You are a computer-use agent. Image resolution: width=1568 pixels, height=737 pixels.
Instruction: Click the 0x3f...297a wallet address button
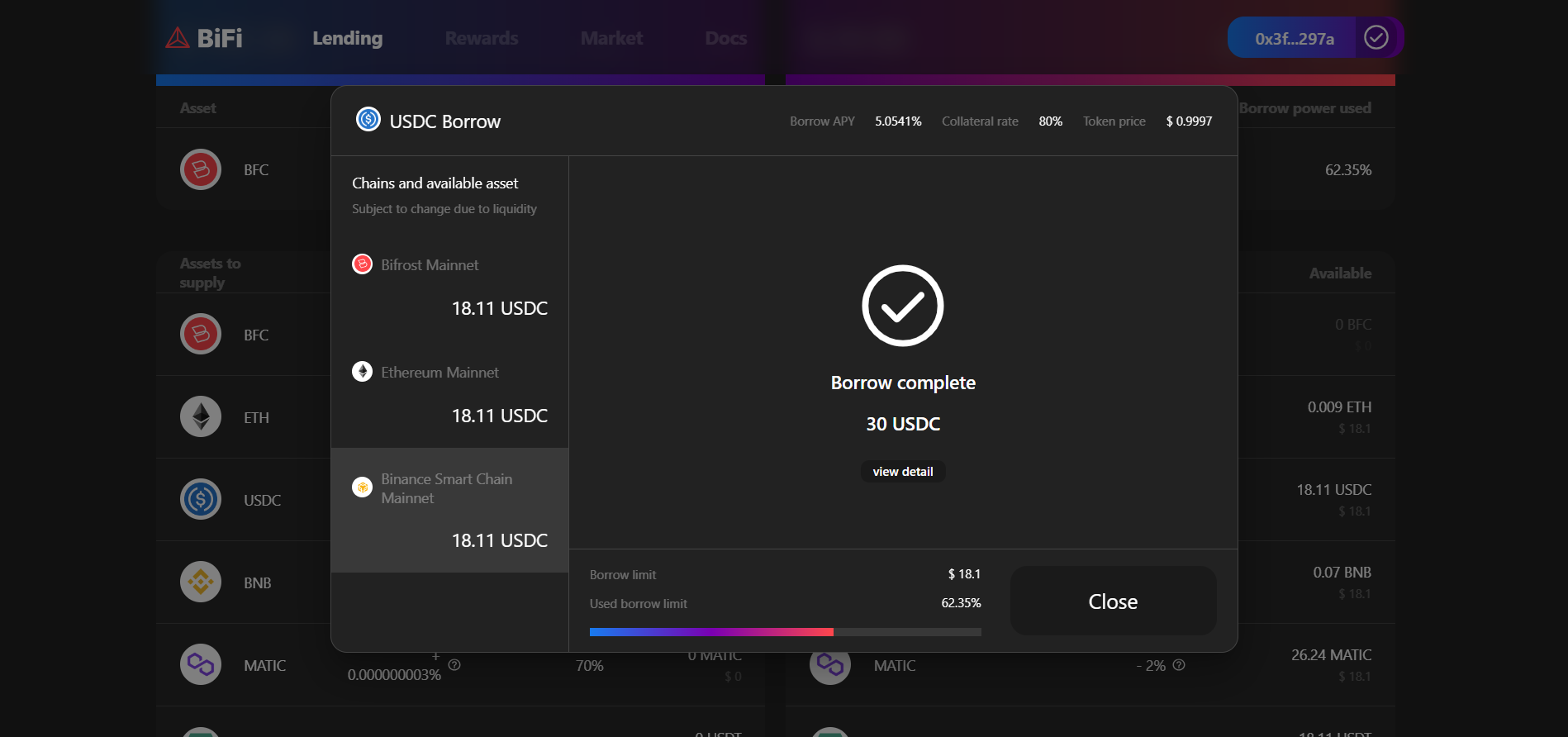(x=1294, y=38)
